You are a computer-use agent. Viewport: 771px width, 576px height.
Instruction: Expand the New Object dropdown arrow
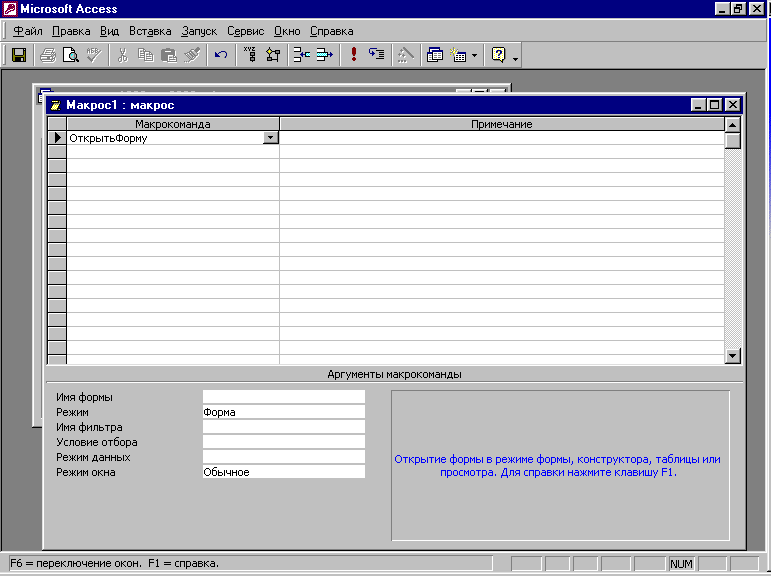(x=474, y=55)
